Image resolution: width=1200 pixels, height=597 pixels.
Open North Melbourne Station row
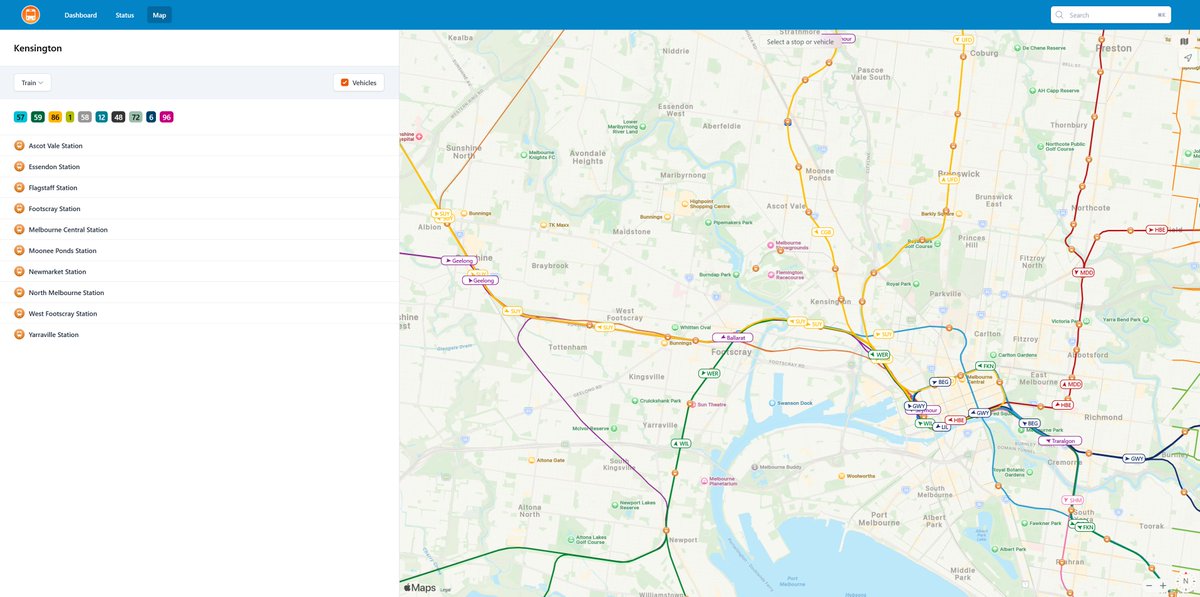(199, 293)
